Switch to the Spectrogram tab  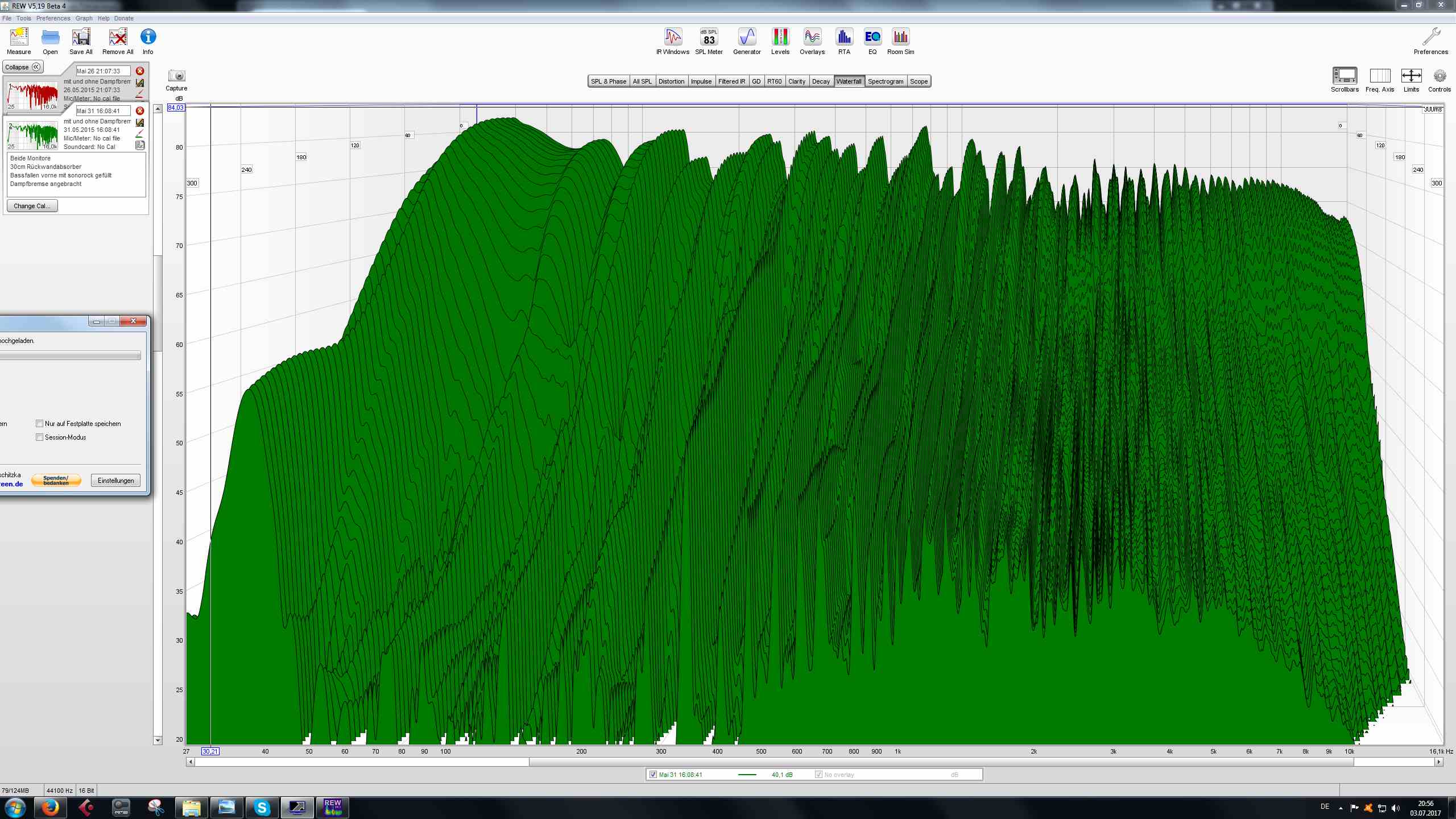(886, 81)
